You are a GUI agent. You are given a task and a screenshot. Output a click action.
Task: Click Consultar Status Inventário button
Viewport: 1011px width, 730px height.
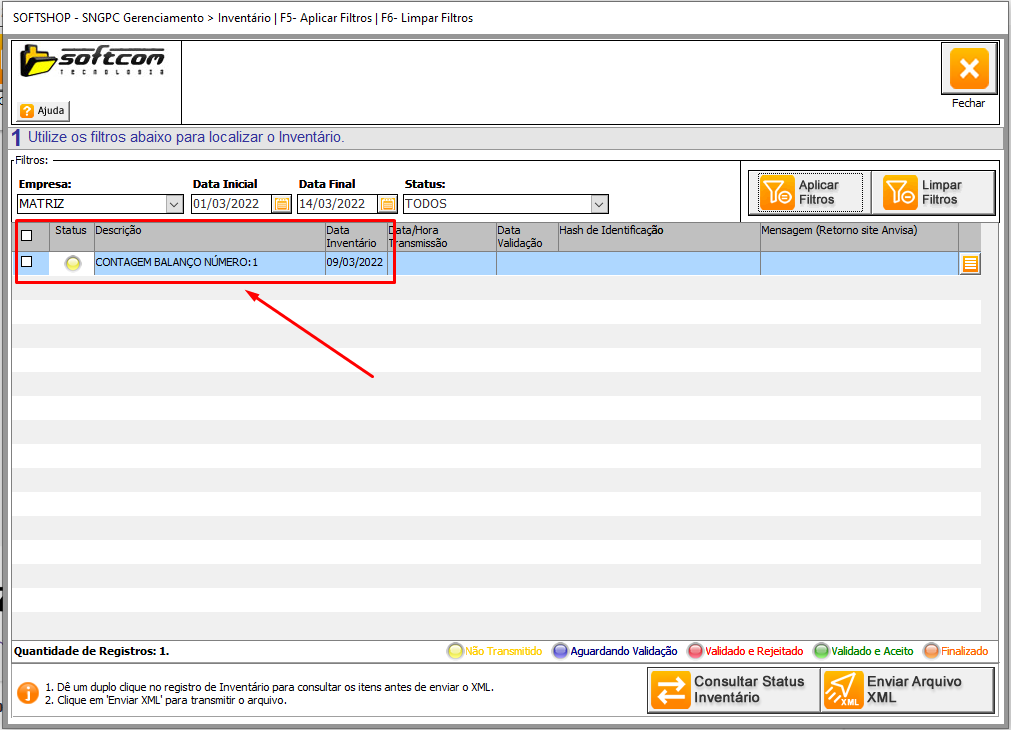click(731, 690)
